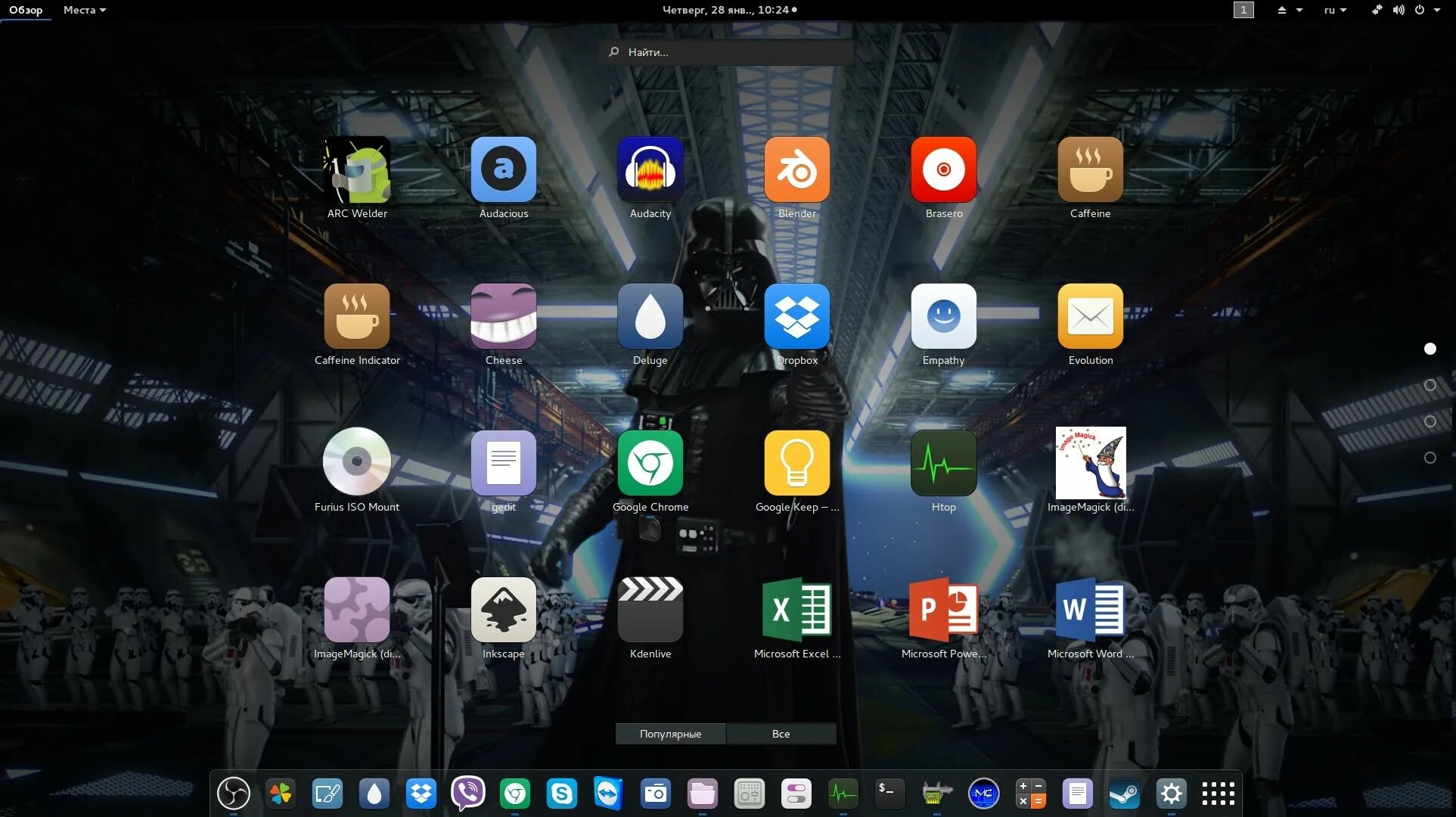Click the Обзор activities button
This screenshot has width=1456, height=817.
point(26,10)
